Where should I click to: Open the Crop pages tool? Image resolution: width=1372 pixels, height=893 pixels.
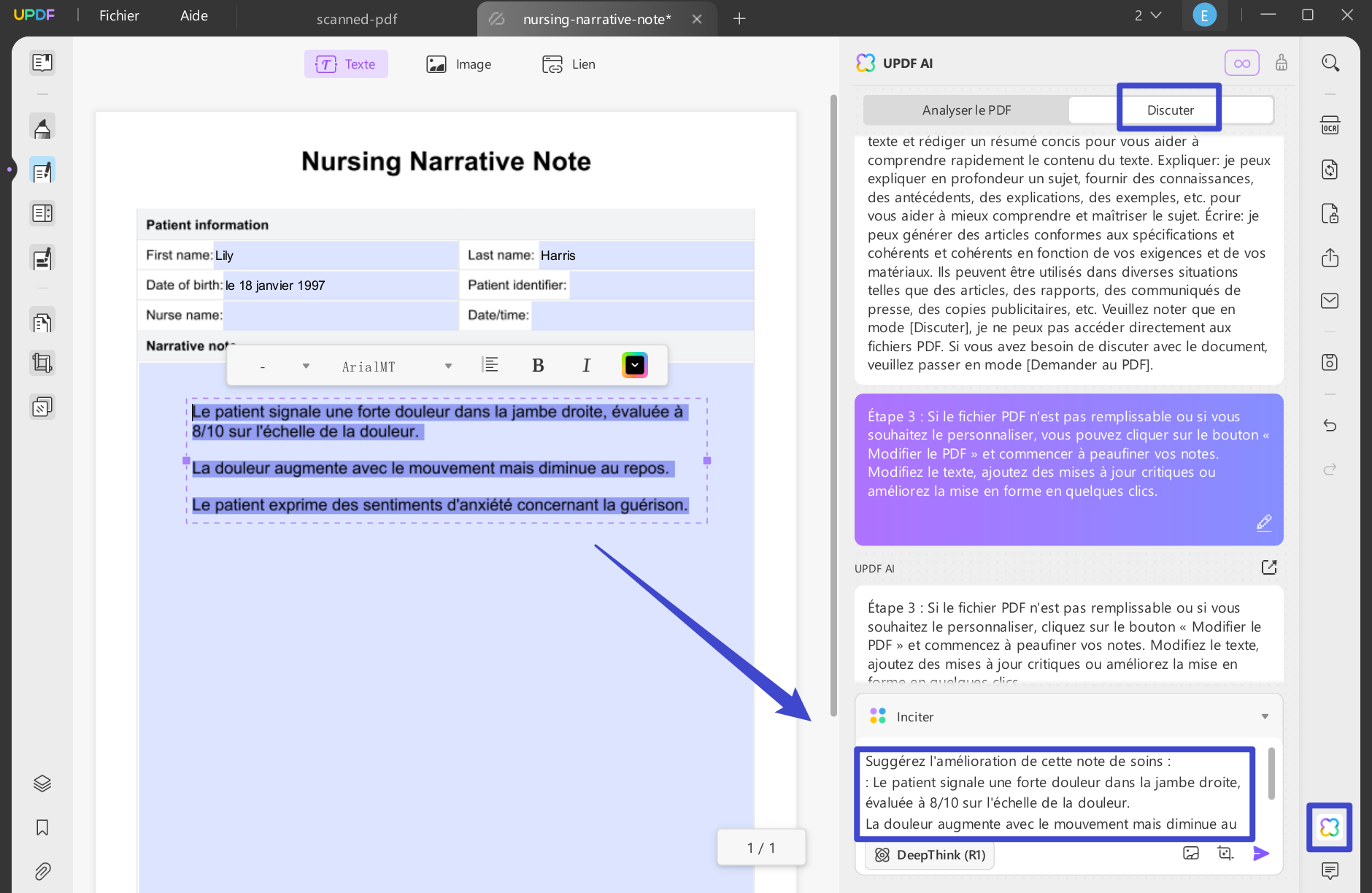42,363
